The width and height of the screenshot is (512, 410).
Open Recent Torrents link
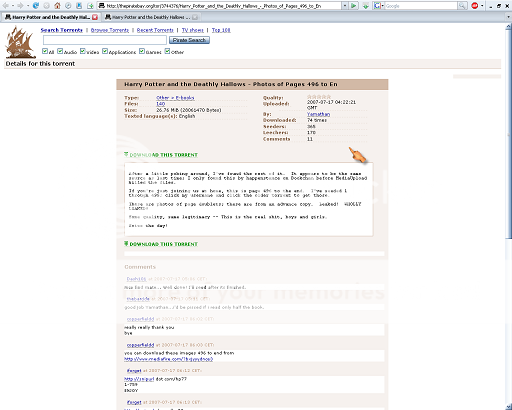coord(155,30)
